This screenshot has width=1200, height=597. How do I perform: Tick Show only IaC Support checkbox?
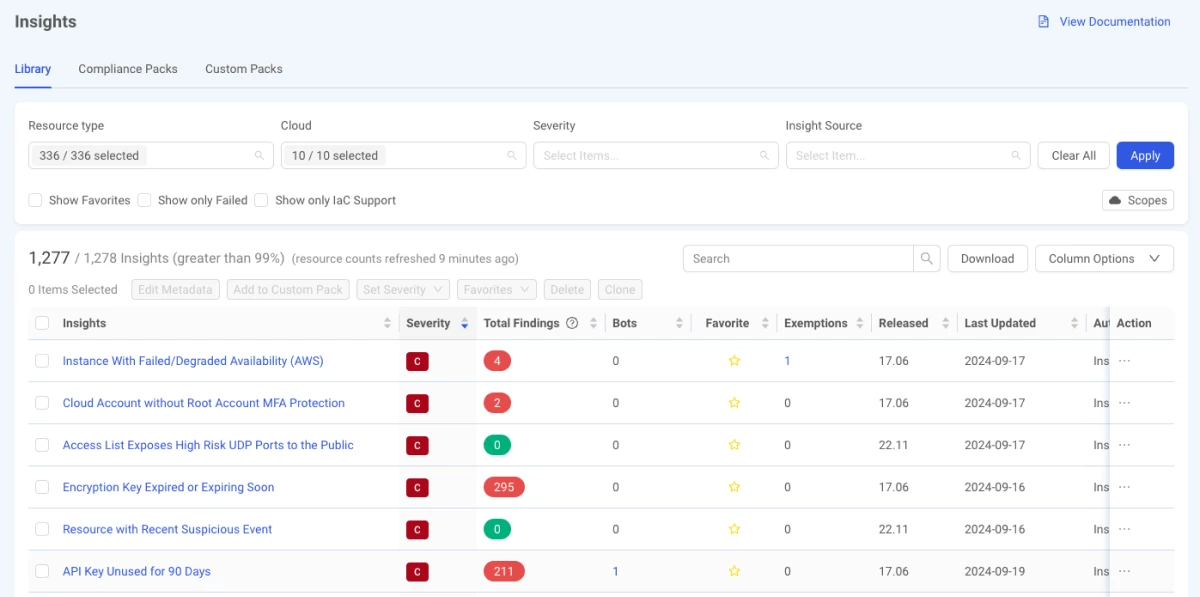pyautogui.click(x=261, y=200)
